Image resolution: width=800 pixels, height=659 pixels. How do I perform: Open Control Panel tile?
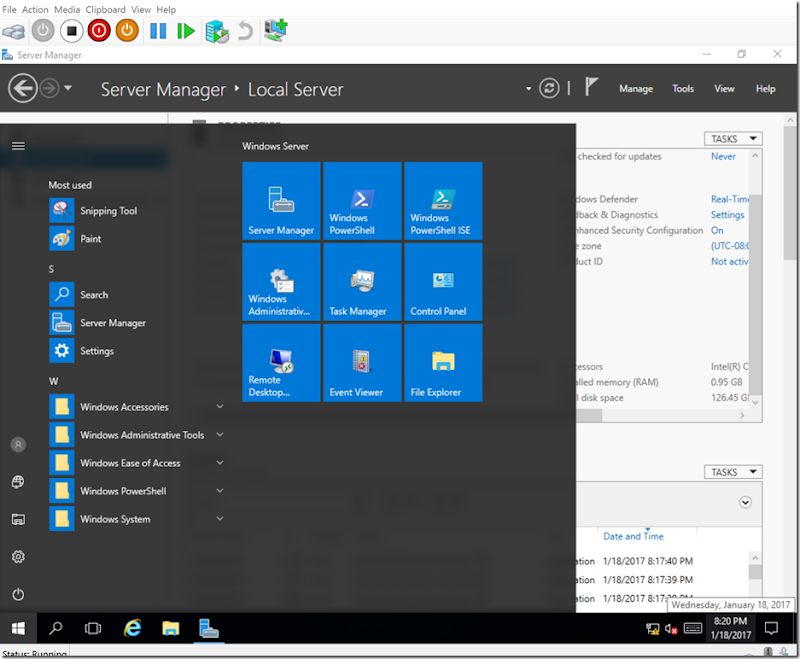click(x=443, y=282)
